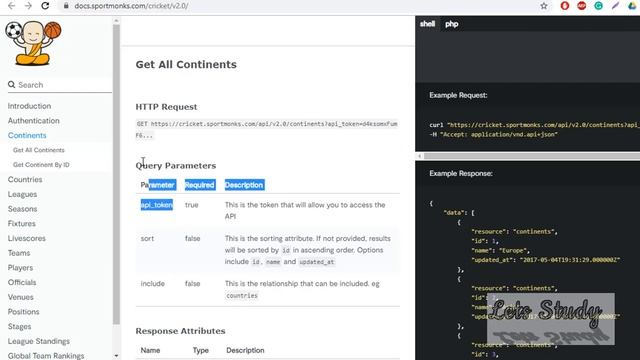Expand the Officials sidebar section
Screen dimensions: 640x360
coord(22,282)
